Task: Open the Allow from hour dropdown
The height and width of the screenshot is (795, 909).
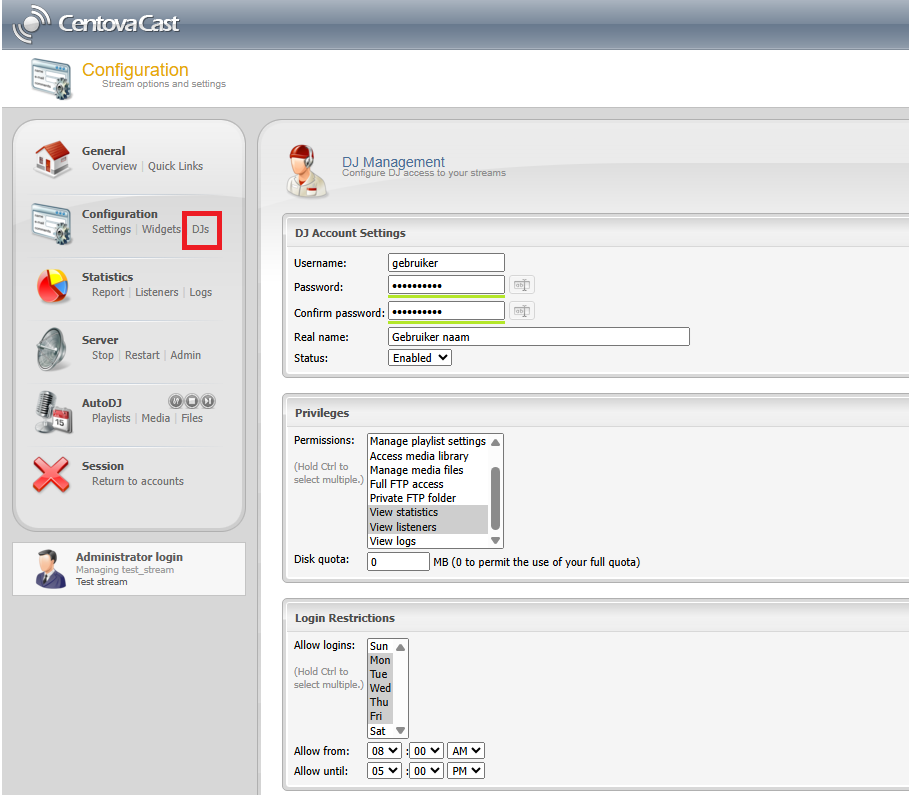Action: click(385, 751)
